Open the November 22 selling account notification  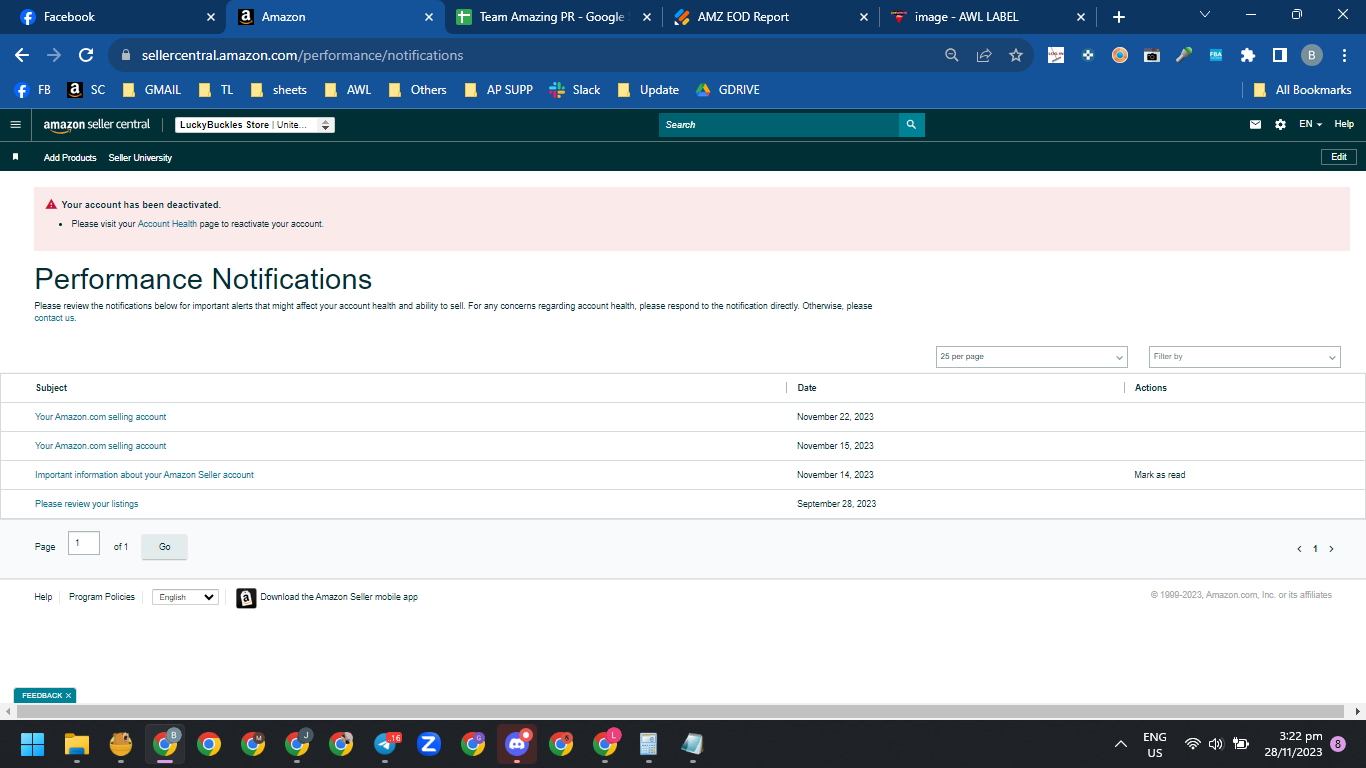101,417
